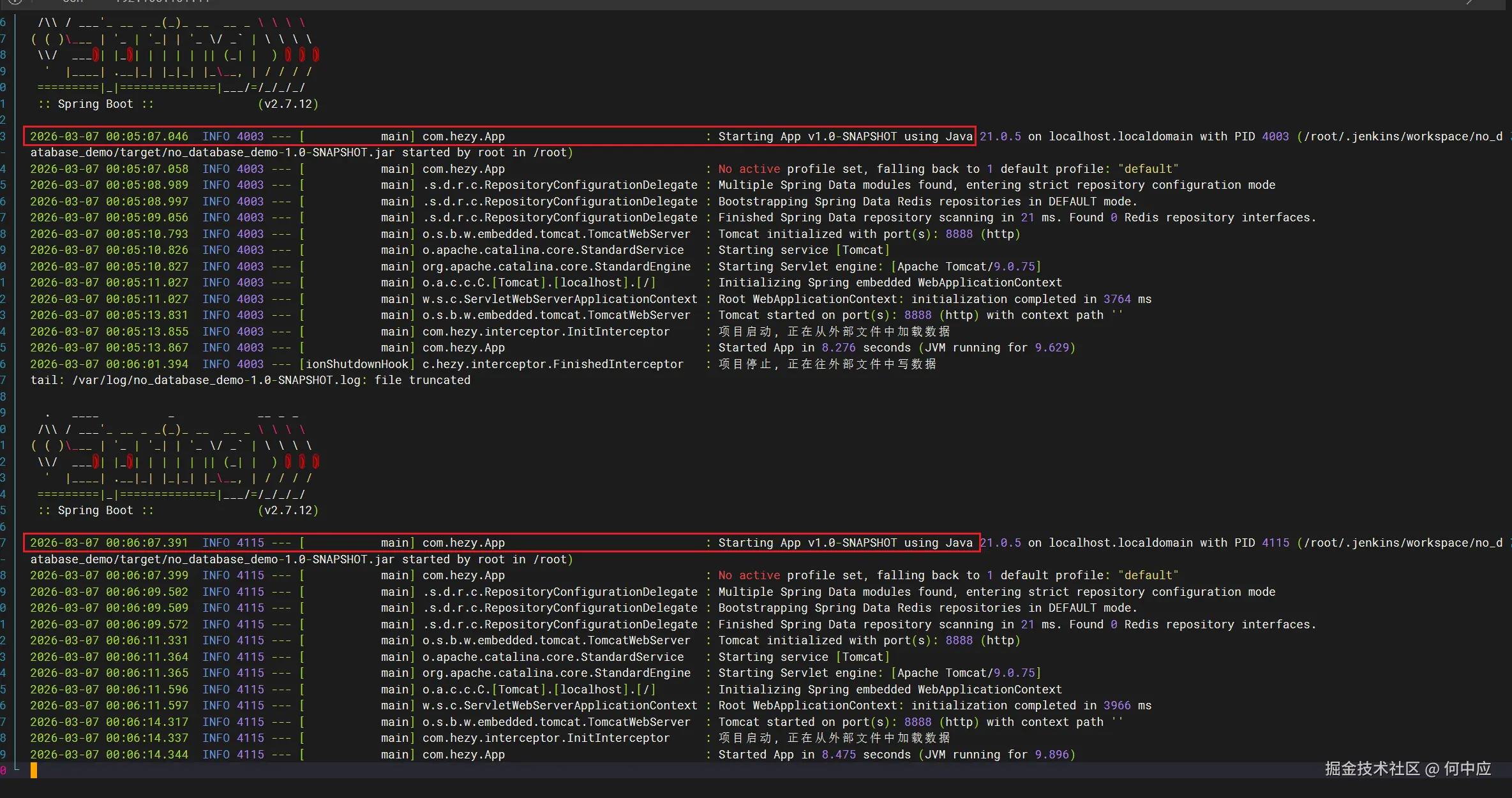The width and height of the screenshot is (1512, 798).
Task: Click the FinishedInterceptor logger class name
Action: point(553,364)
